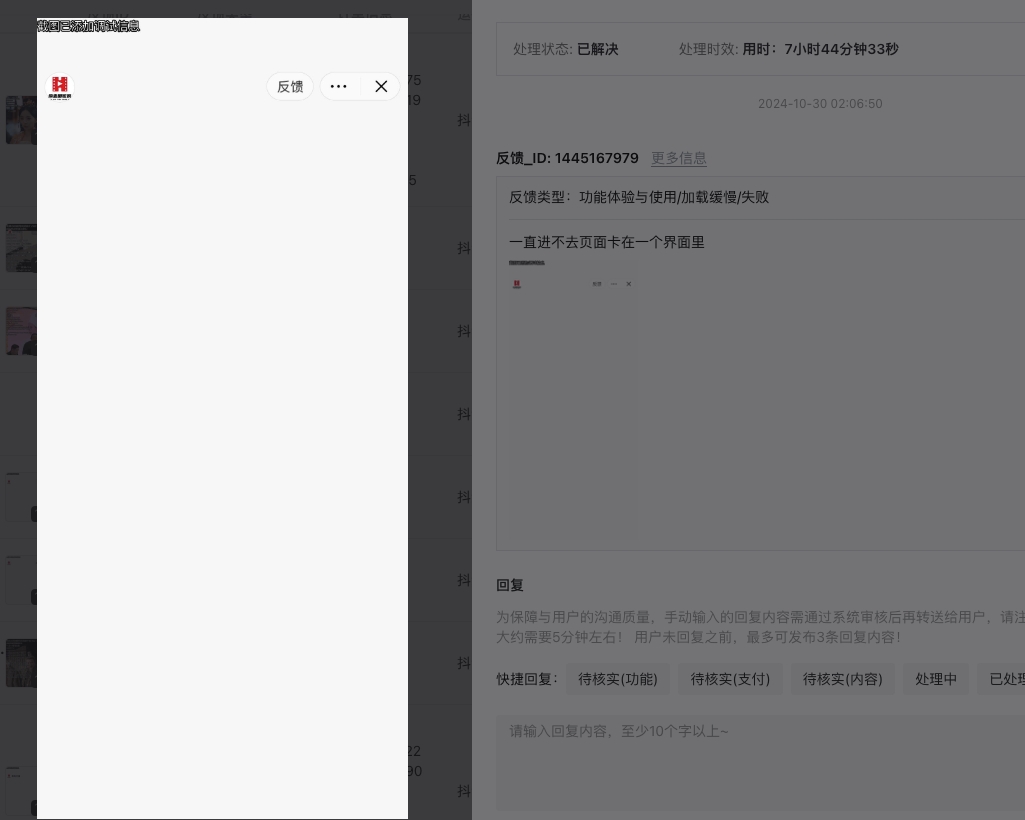Click the pink third thumbnail in left list
1025x820 pixels.
pos(21,332)
